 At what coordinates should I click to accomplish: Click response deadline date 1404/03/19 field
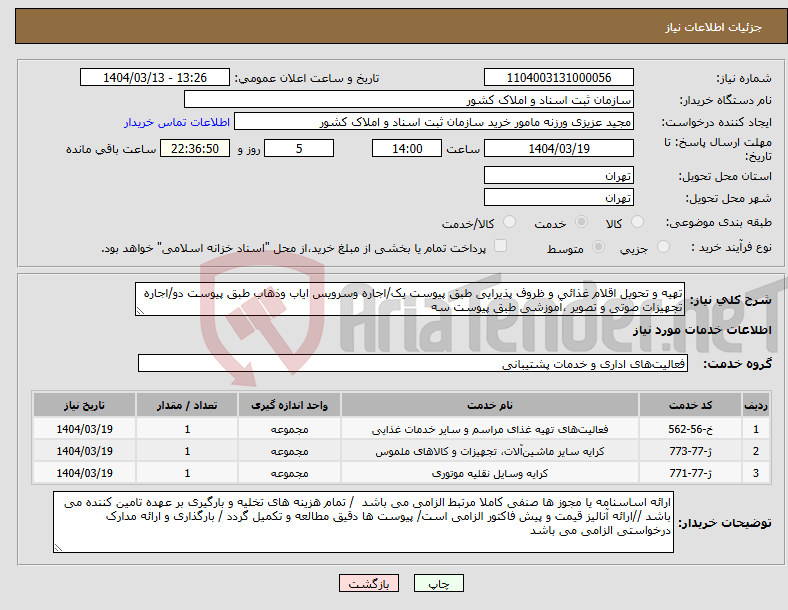(x=558, y=148)
